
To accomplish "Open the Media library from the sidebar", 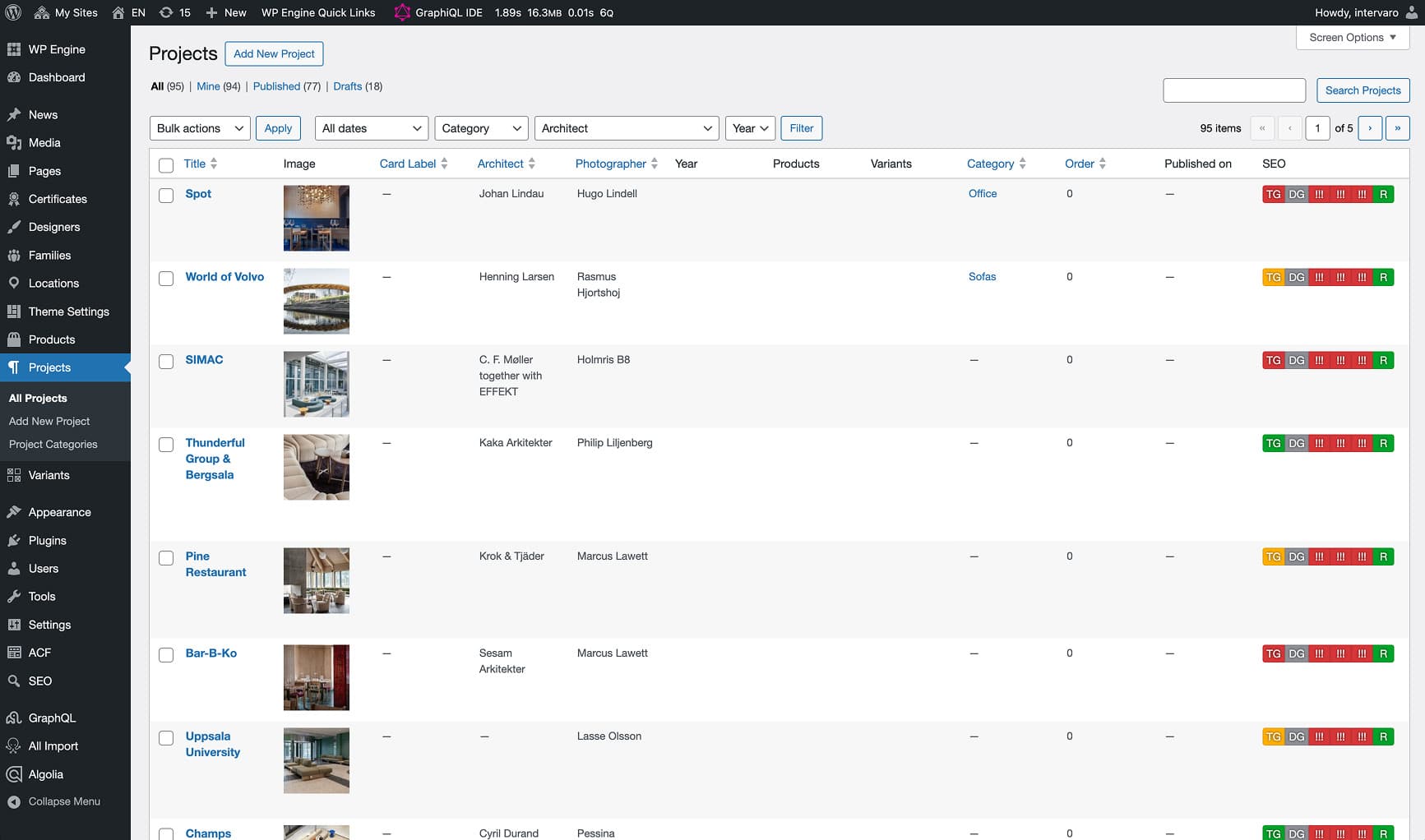I will pos(44,142).
